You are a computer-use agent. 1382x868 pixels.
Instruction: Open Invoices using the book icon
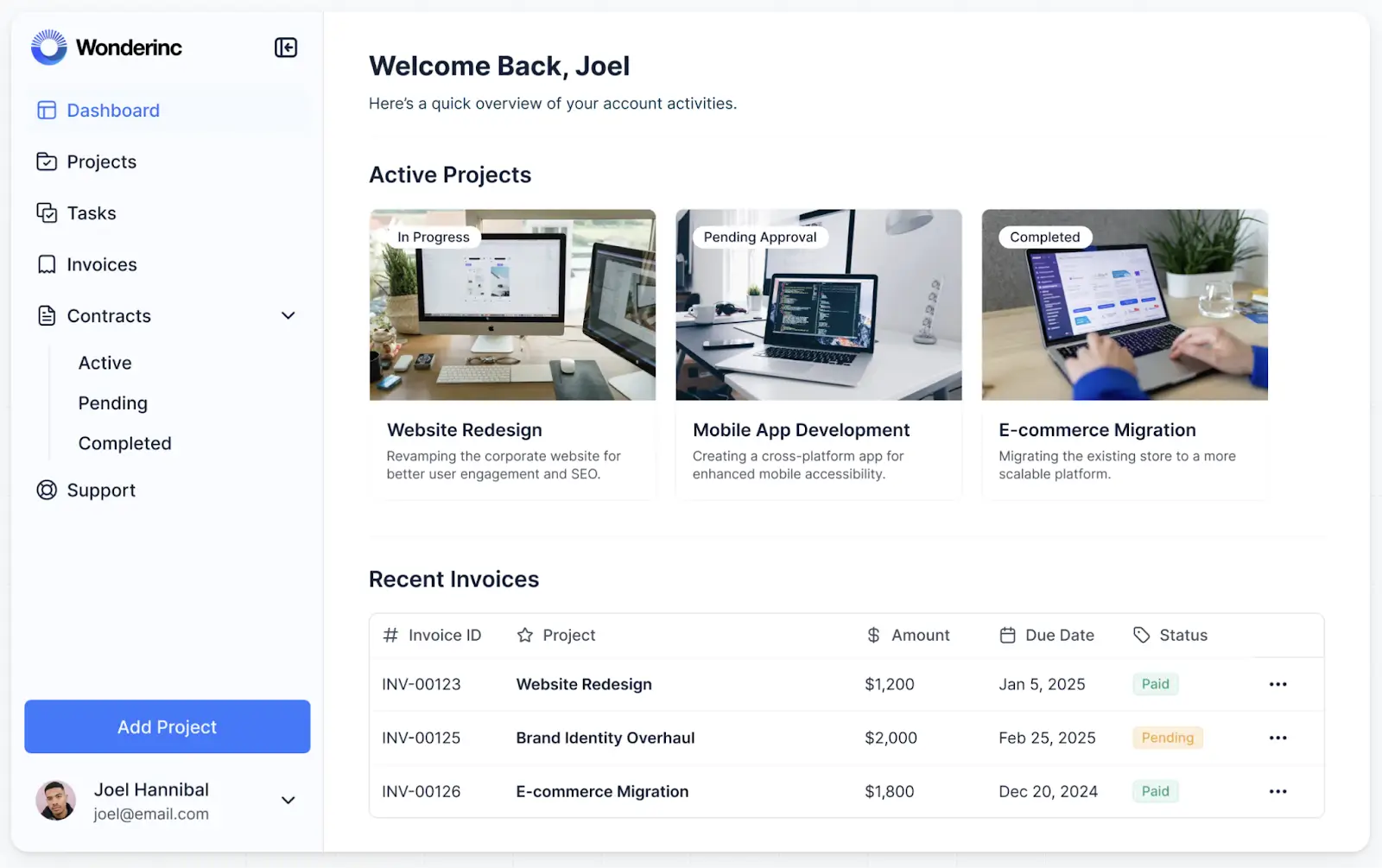point(46,264)
